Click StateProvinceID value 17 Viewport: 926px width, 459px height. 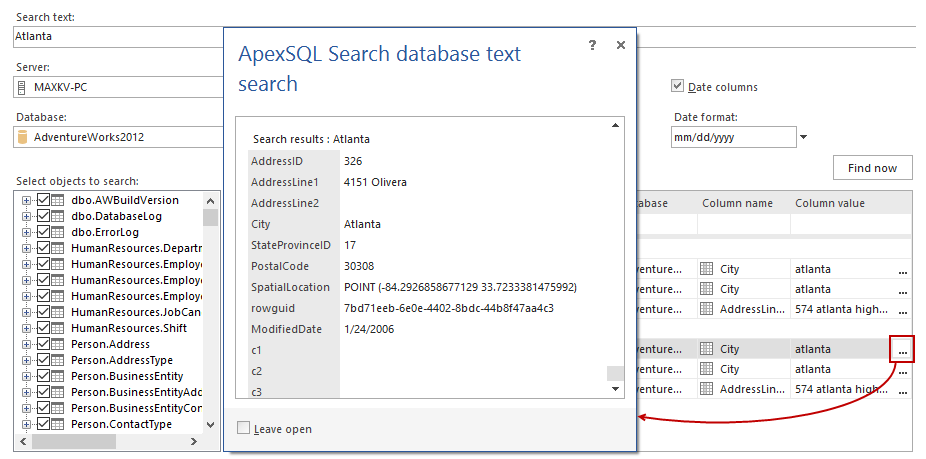pyautogui.click(x=350, y=245)
